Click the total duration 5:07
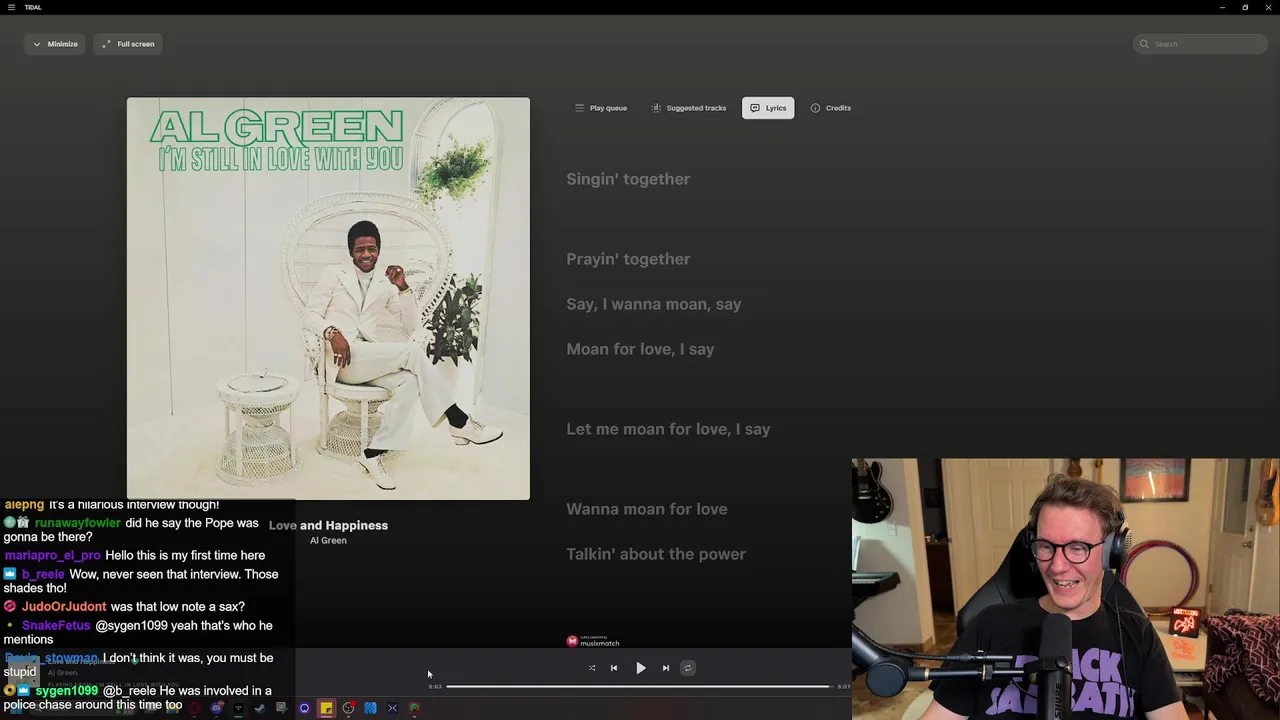 pyautogui.click(x=843, y=687)
